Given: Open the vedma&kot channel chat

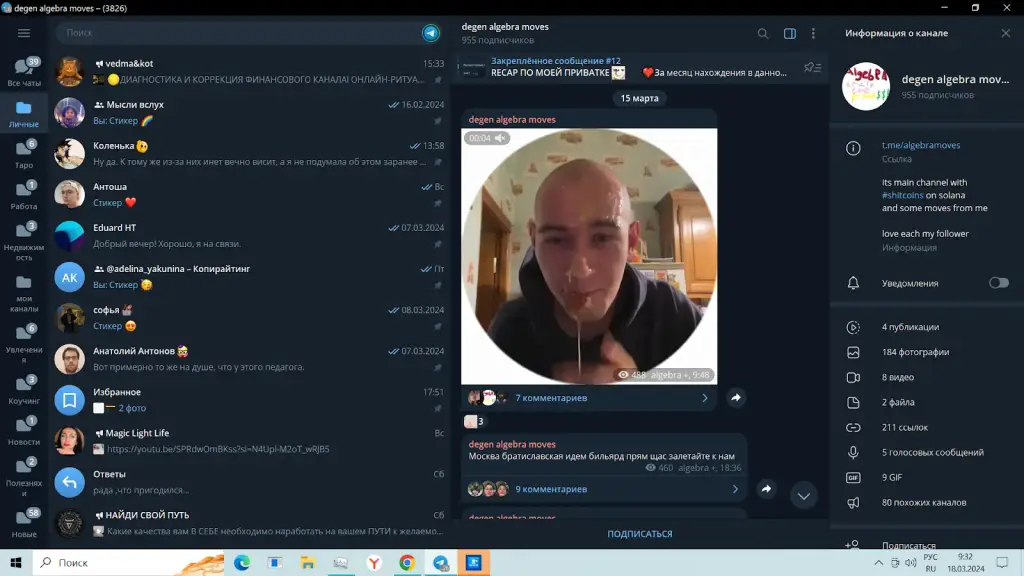Looking at the screenshot, I should point(249,71).
